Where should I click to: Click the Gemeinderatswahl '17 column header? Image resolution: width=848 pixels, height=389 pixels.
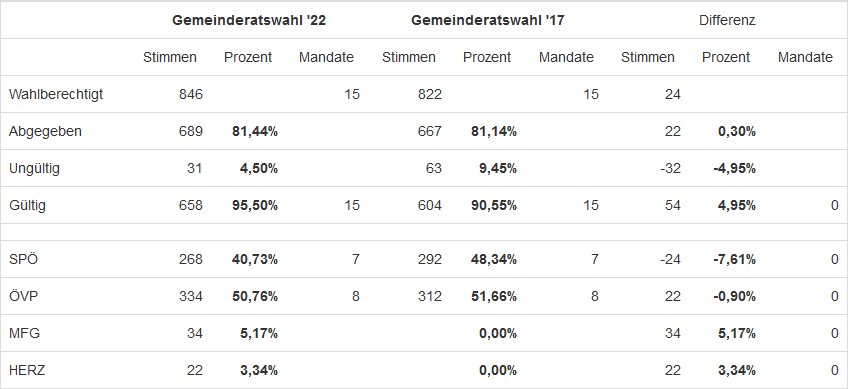coord(488,21)
